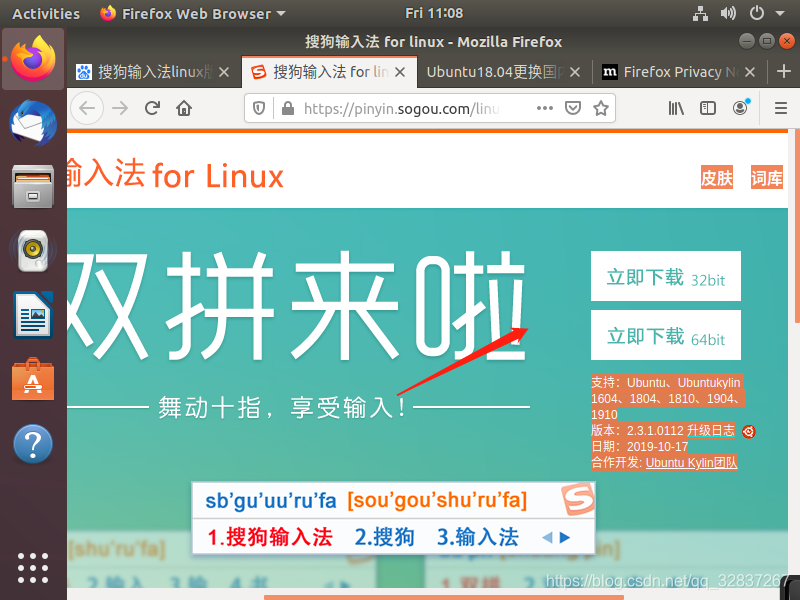Follow the Ubuntu Kylin团队 link

[691, 463]
